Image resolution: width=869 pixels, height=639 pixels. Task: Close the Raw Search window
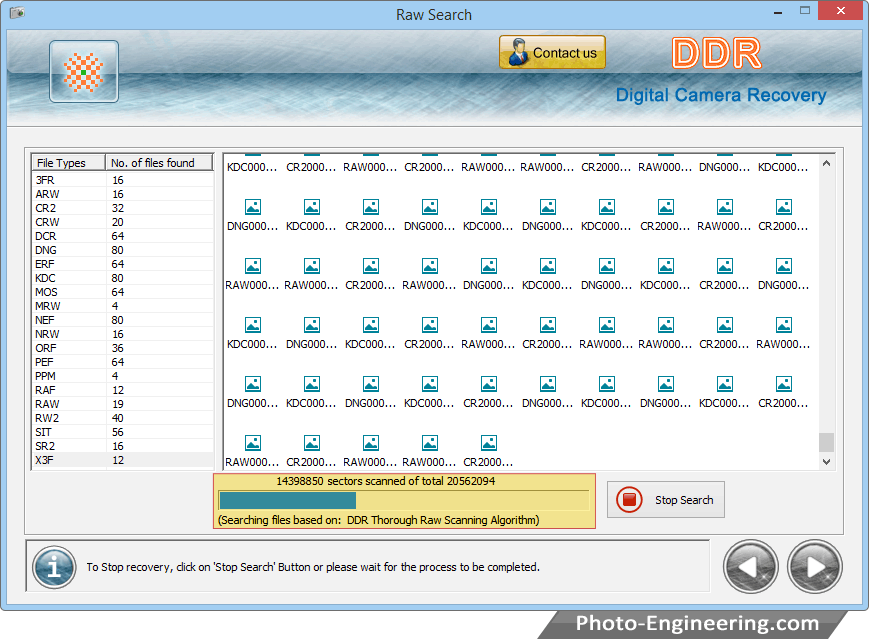click(840, 11)
